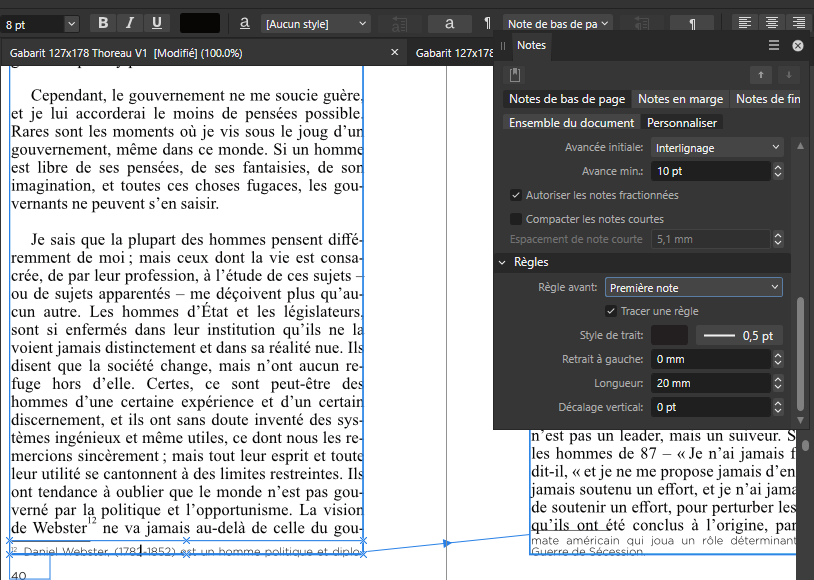The height and width of the screenshot is (580, 814).
Task: Select the Notes panel tab
Action: 531,45
